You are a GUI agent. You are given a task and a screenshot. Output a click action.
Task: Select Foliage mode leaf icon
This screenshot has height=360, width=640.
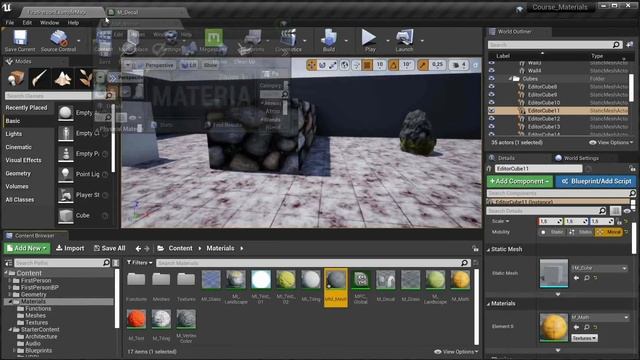(85, 78)
